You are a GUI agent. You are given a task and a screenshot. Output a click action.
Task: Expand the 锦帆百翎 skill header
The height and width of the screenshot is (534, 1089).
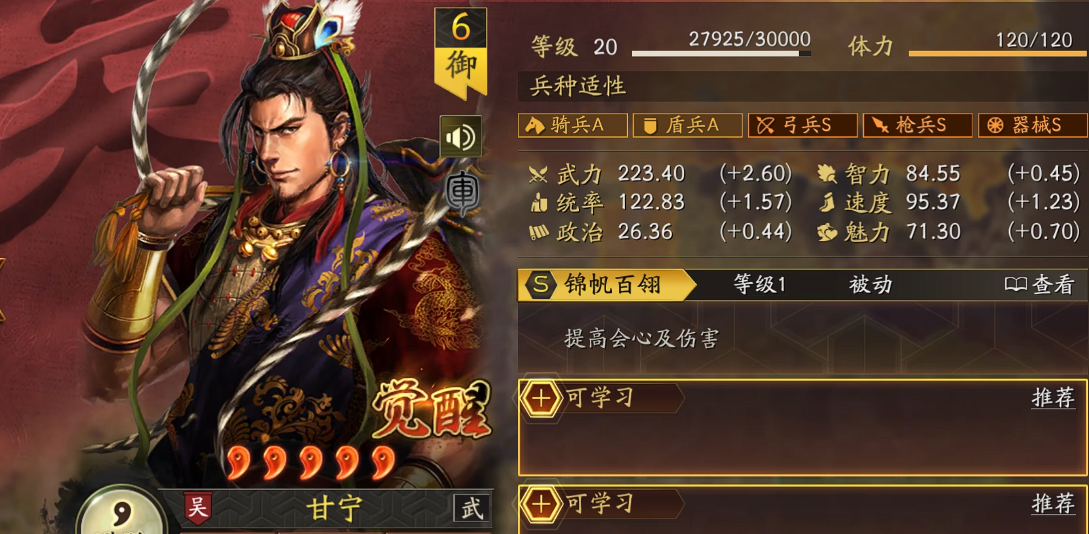point(803,285)
